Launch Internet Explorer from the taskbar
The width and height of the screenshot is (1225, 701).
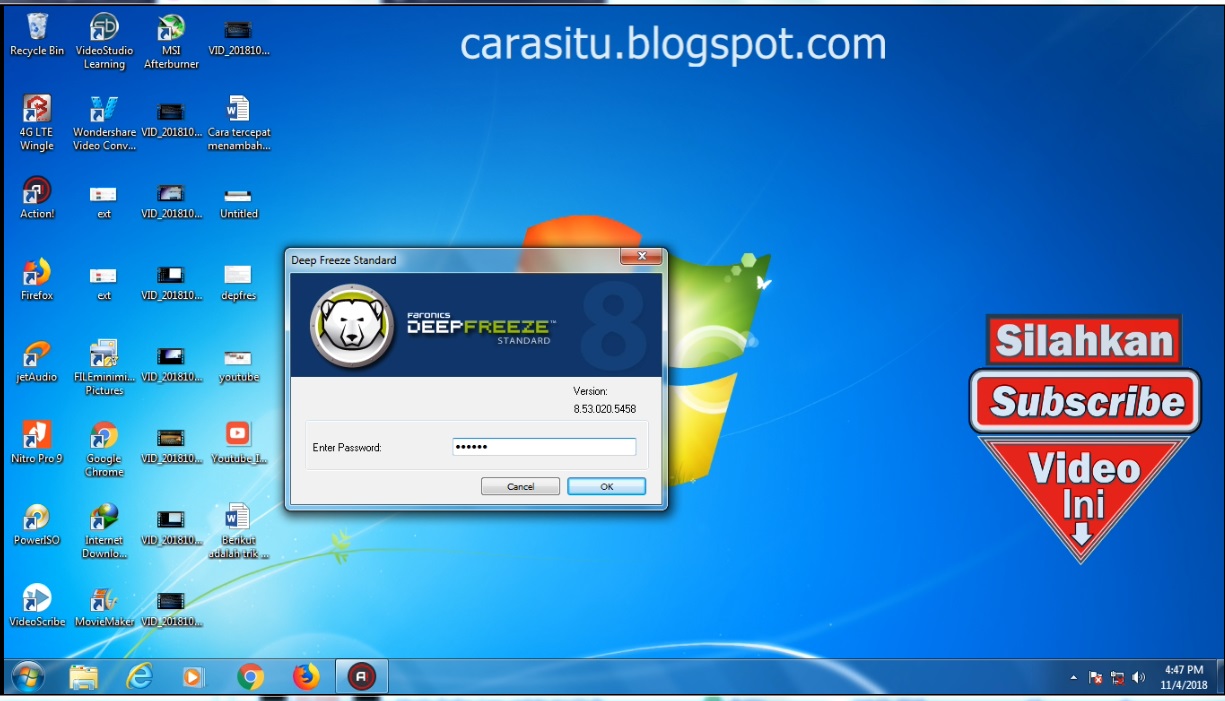coord(140,677)
